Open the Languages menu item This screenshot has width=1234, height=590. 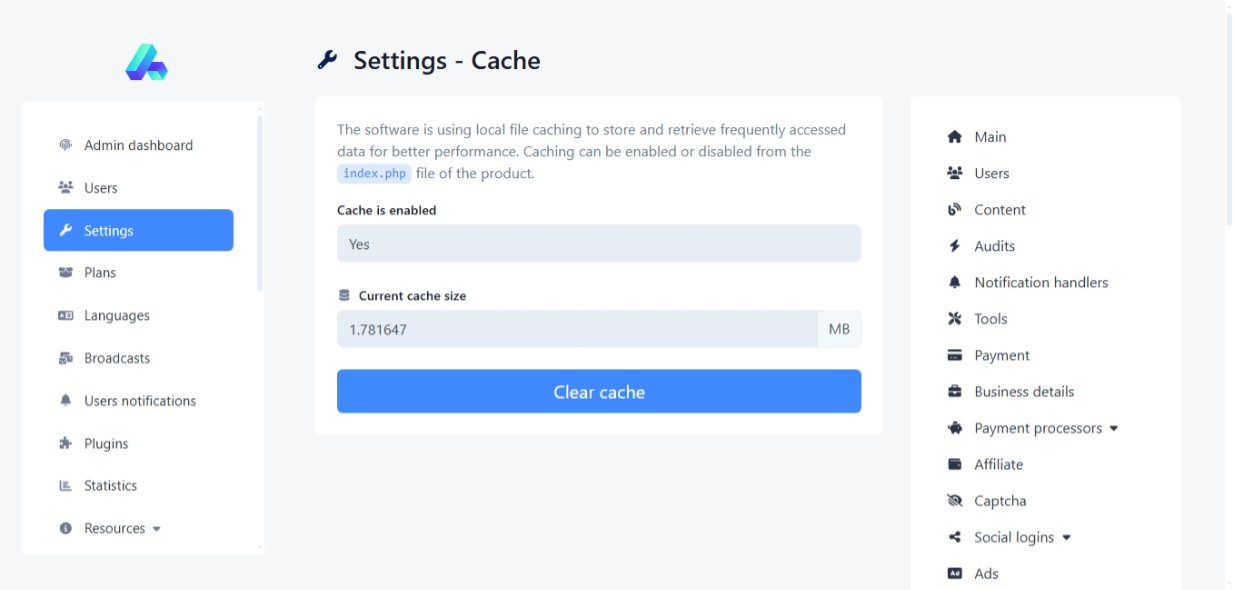coord(116,316)
